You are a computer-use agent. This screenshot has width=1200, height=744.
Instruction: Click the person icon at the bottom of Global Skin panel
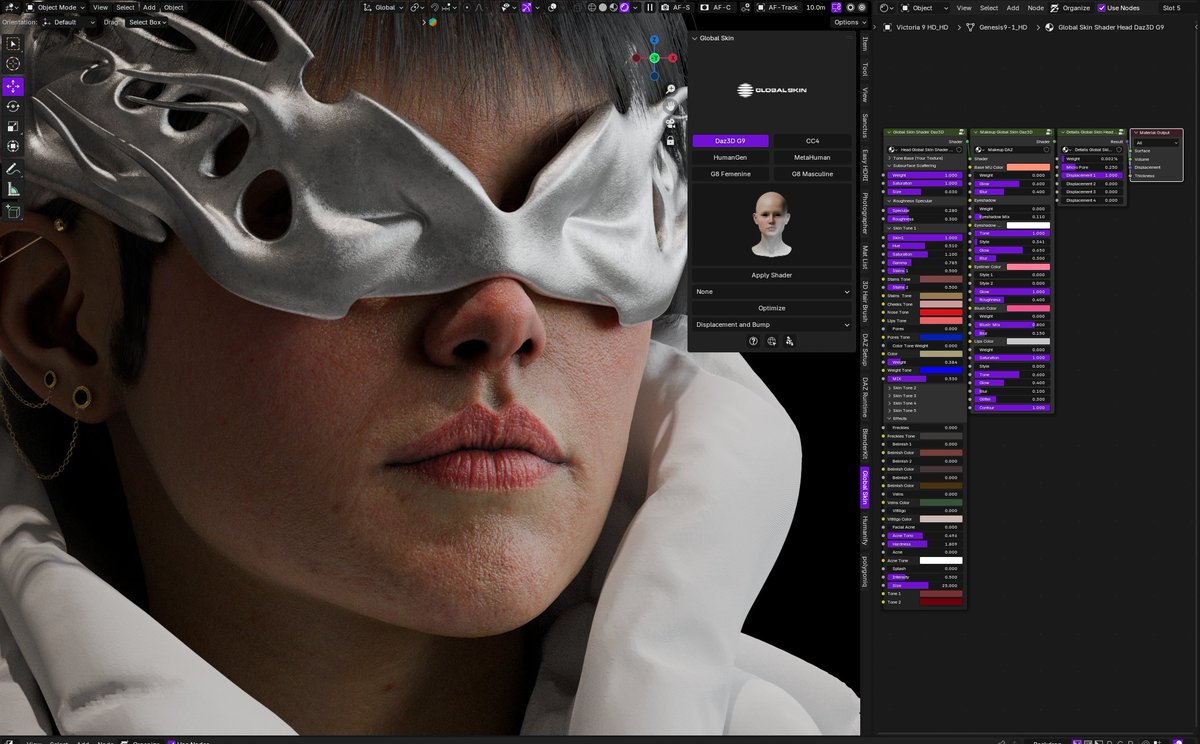coord(790,341)
